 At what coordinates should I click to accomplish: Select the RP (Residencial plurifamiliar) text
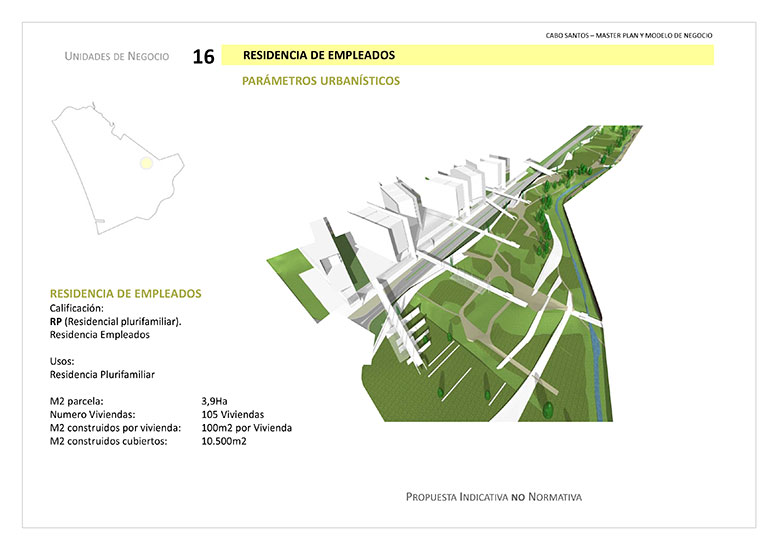(x=115, y=322)
